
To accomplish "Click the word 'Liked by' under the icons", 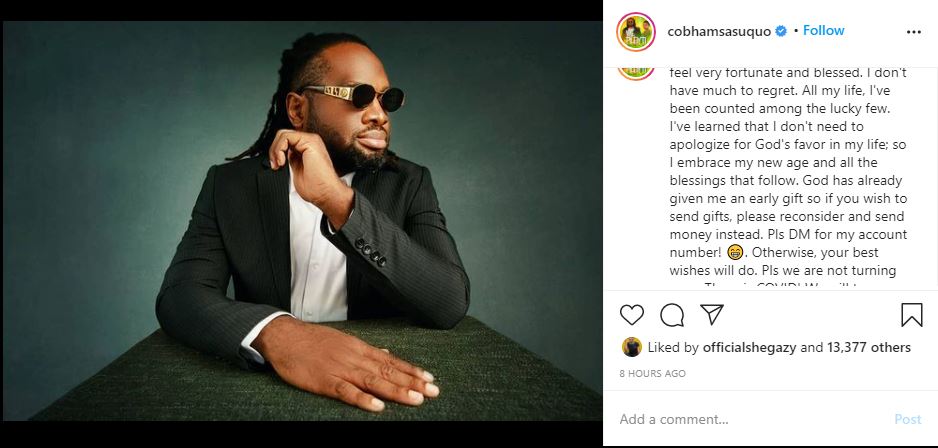I will [670, 347].
